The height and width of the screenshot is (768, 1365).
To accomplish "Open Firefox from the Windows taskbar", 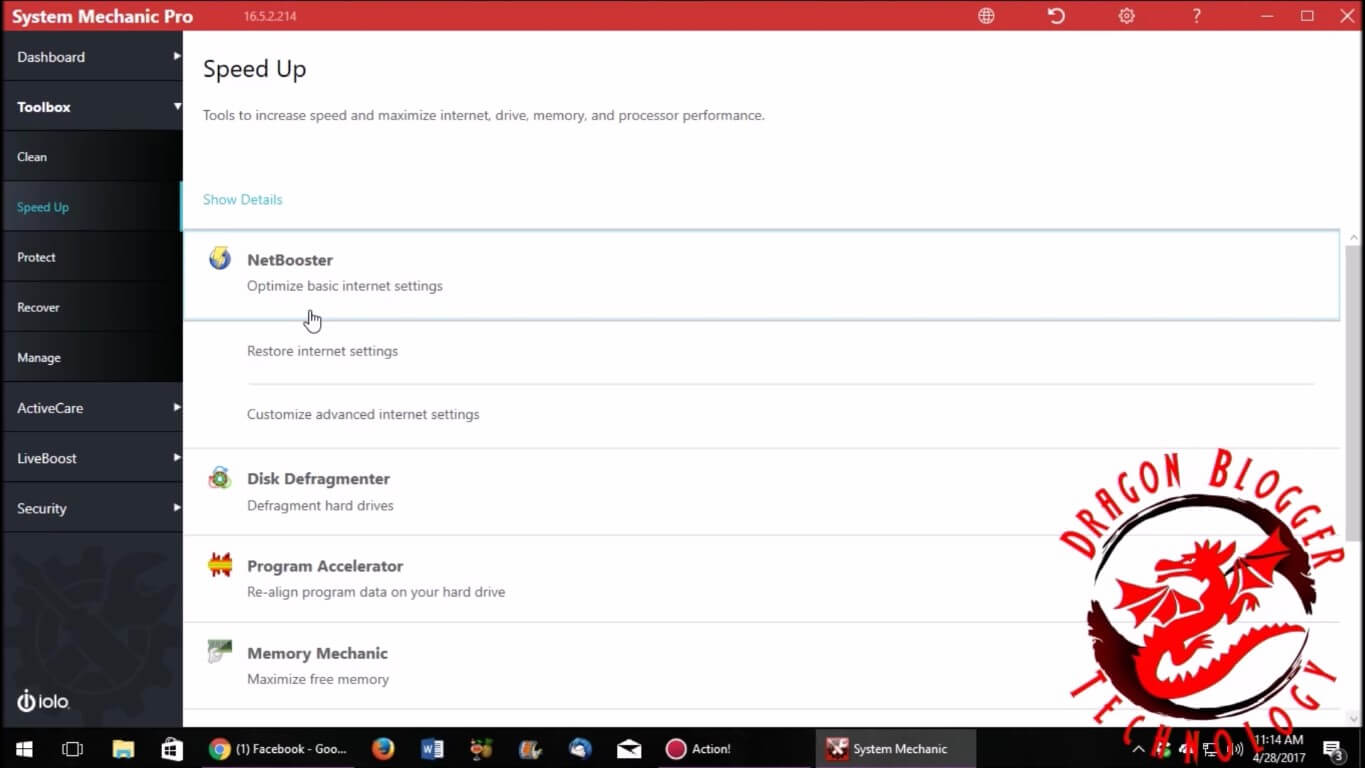I will tap(383, 748).
